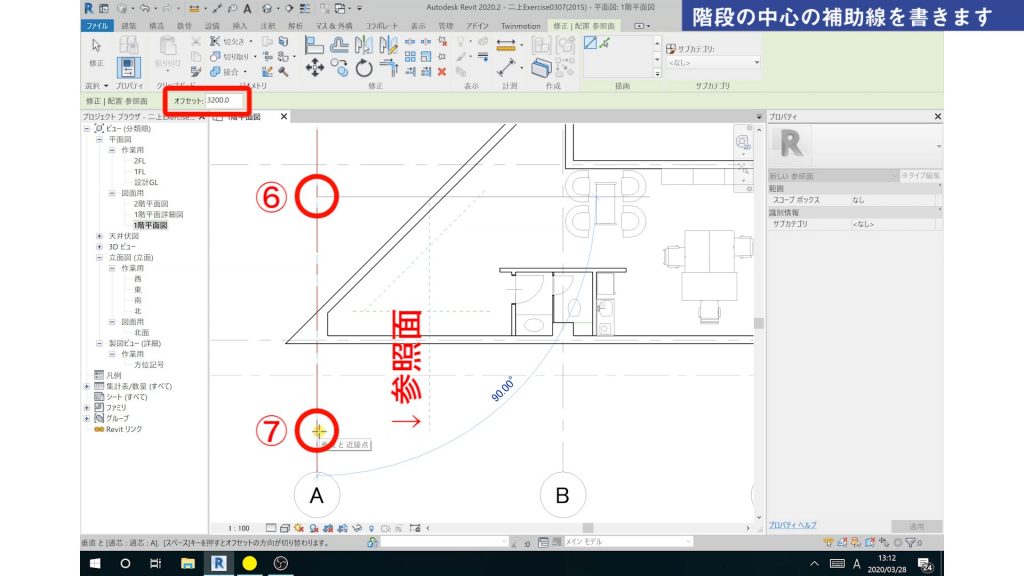Select the Move tool in the Modify panel

314,66
